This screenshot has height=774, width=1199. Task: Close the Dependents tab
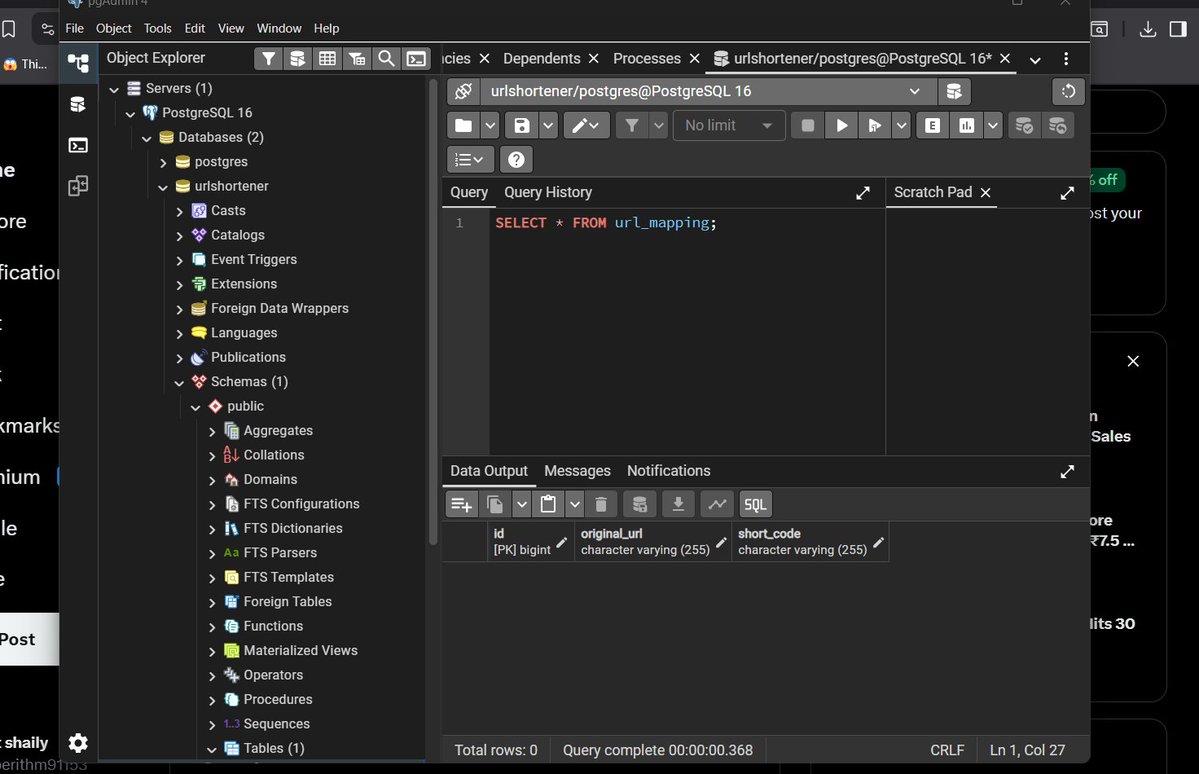[x=593, y=59]
